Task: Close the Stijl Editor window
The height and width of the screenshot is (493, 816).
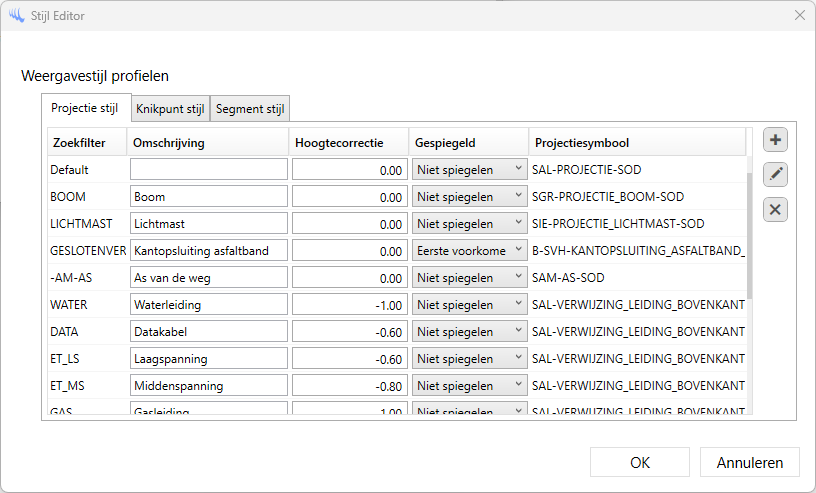Action: (x=799, y=15)
